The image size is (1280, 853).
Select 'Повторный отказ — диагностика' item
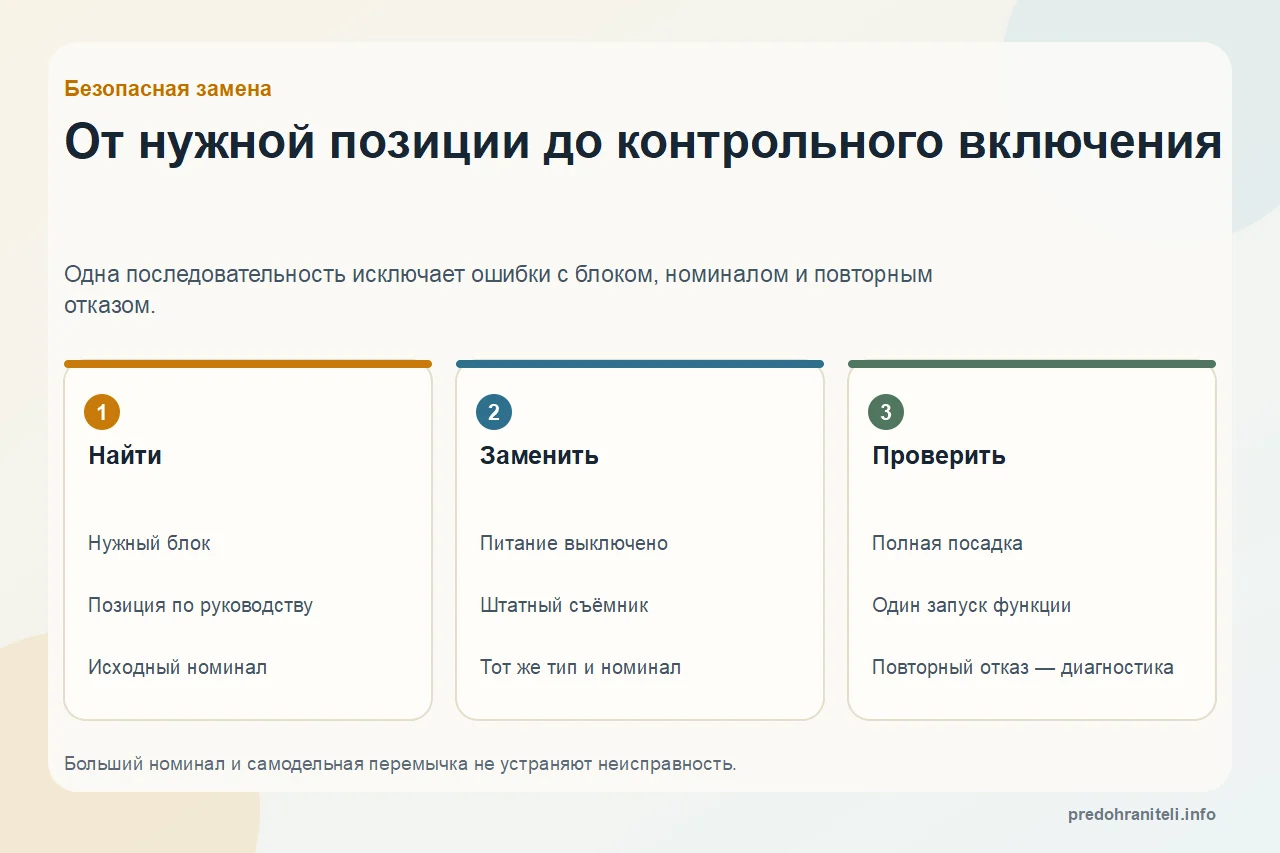1023,667
